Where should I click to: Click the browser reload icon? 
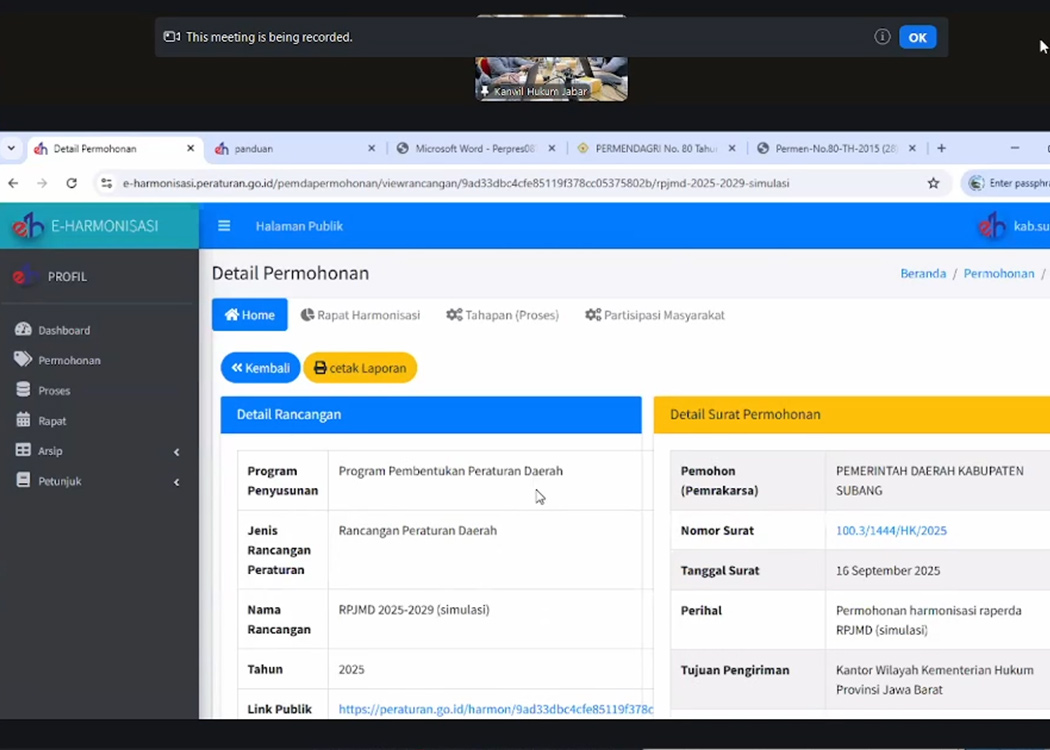(x=72, y=183)
